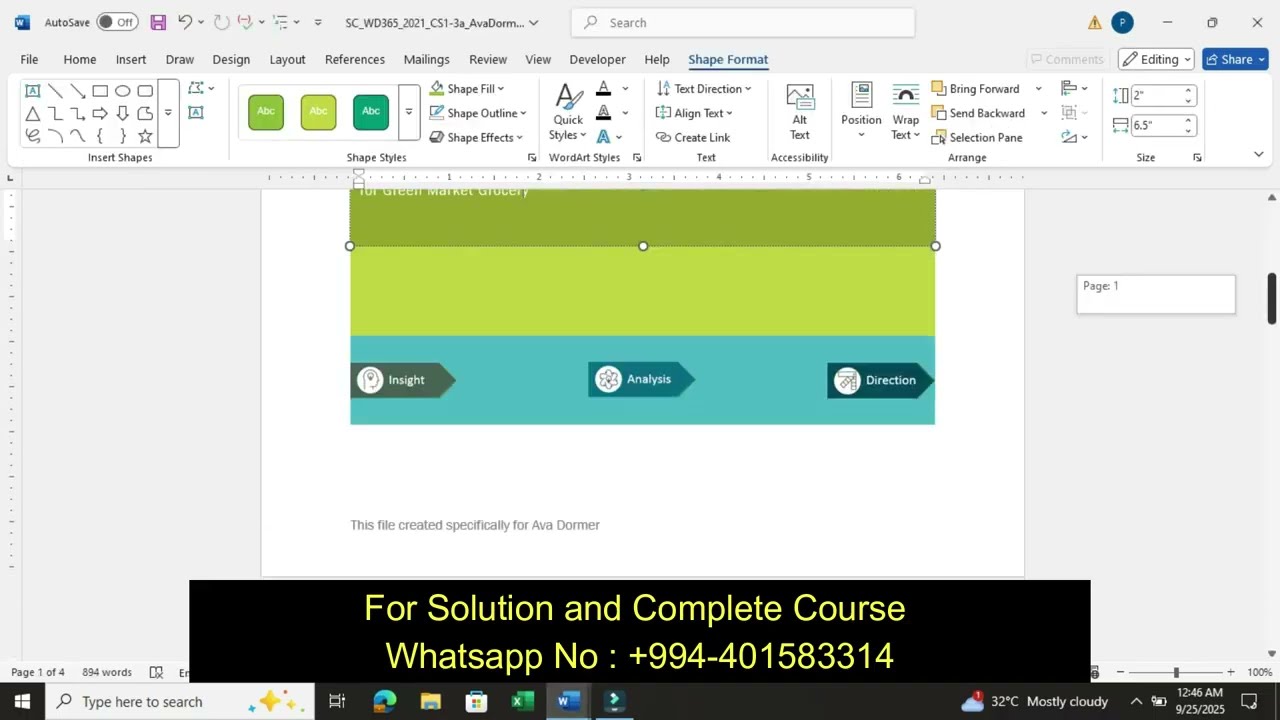
Task: Select the Oval shape
Action: point(122,91)
